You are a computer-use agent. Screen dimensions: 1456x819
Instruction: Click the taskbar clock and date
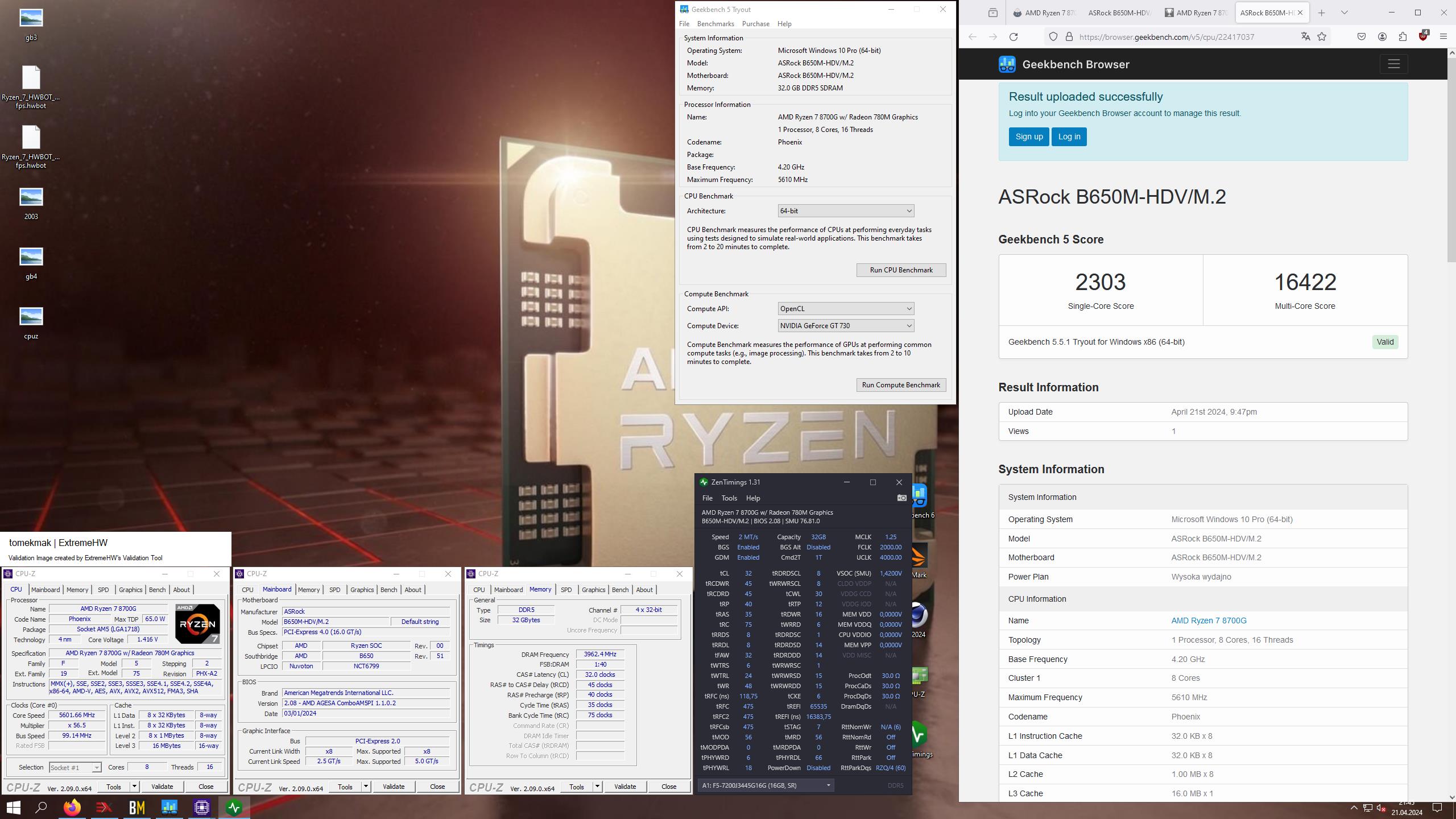tap(1407, 808)
